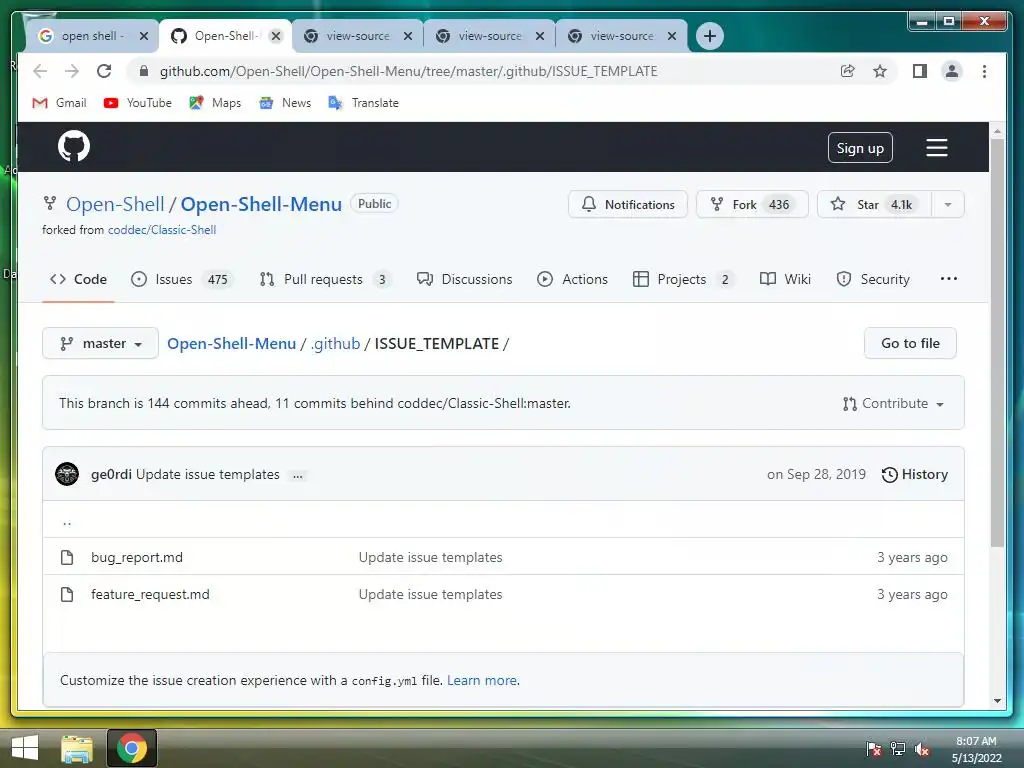Click the bug_report.md file icon
1024x768 pixels.
67,557
